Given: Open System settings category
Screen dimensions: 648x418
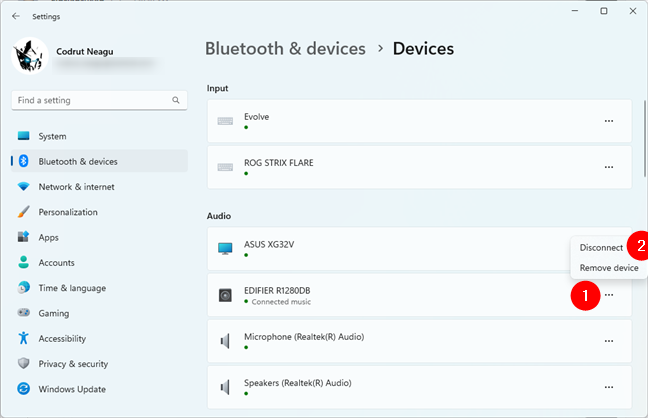Looking at the screenshot, I should [x=99, y=136].
